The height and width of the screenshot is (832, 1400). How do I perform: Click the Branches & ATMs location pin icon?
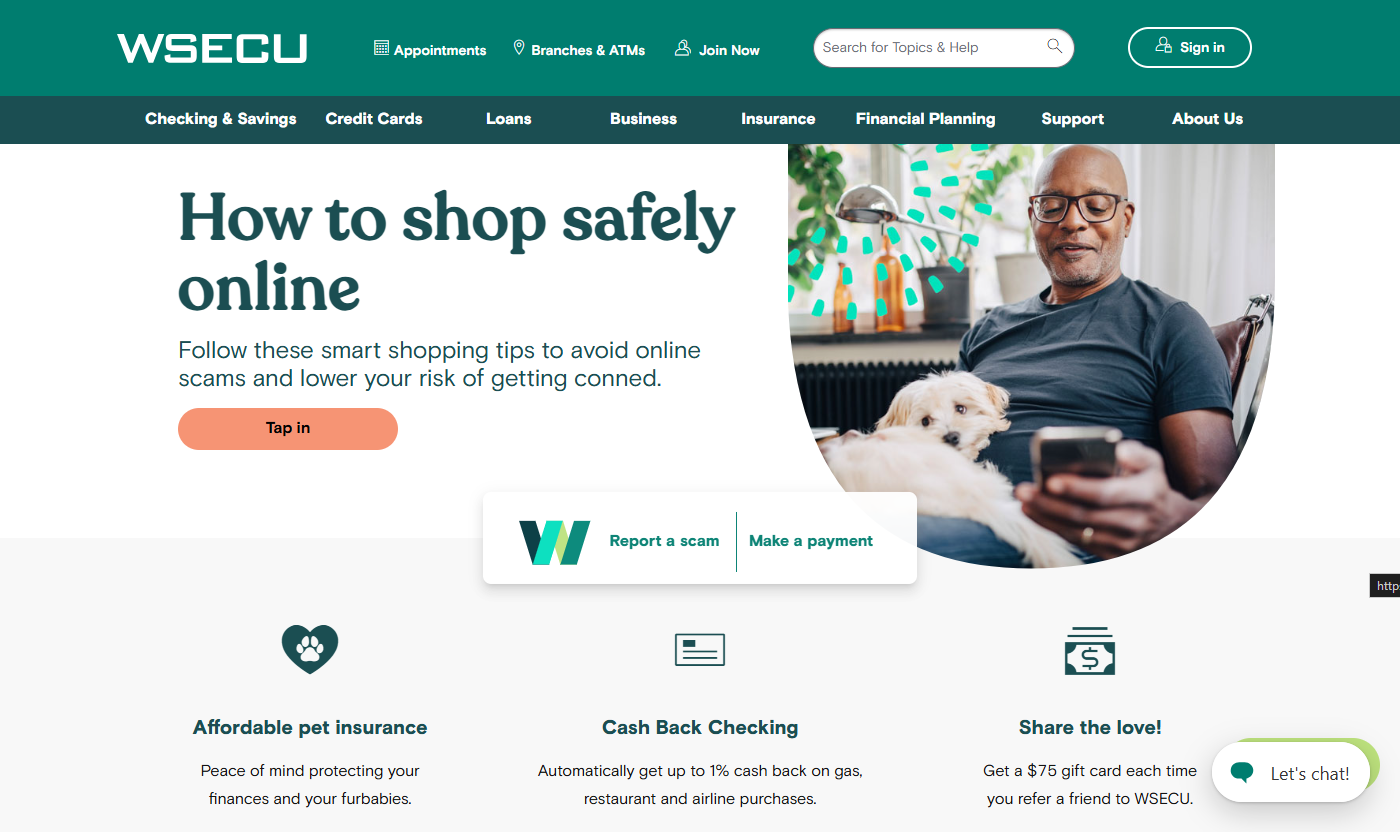pyautogui.click(x=519, y=48)
